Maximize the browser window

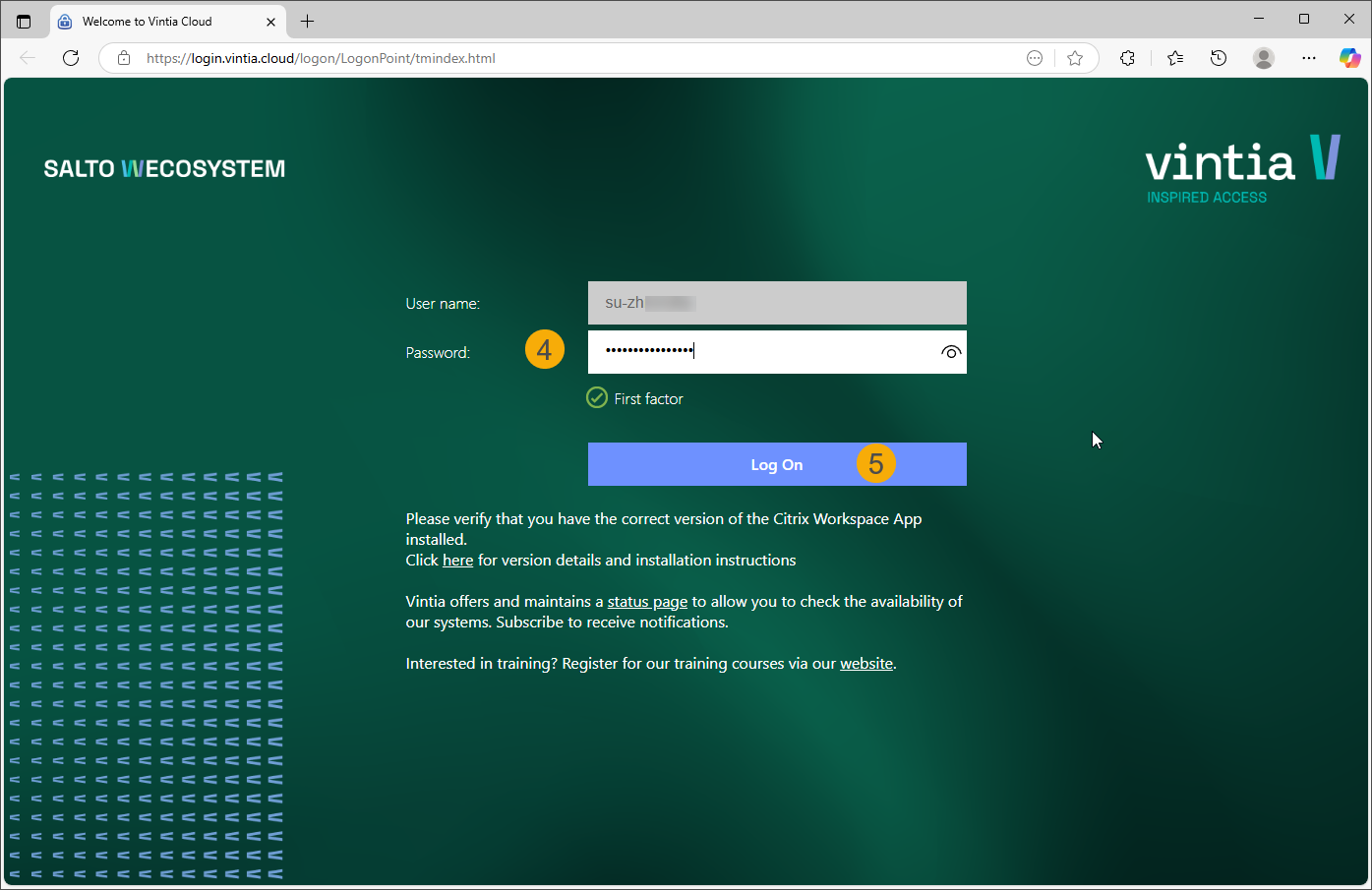(1304, 19)
